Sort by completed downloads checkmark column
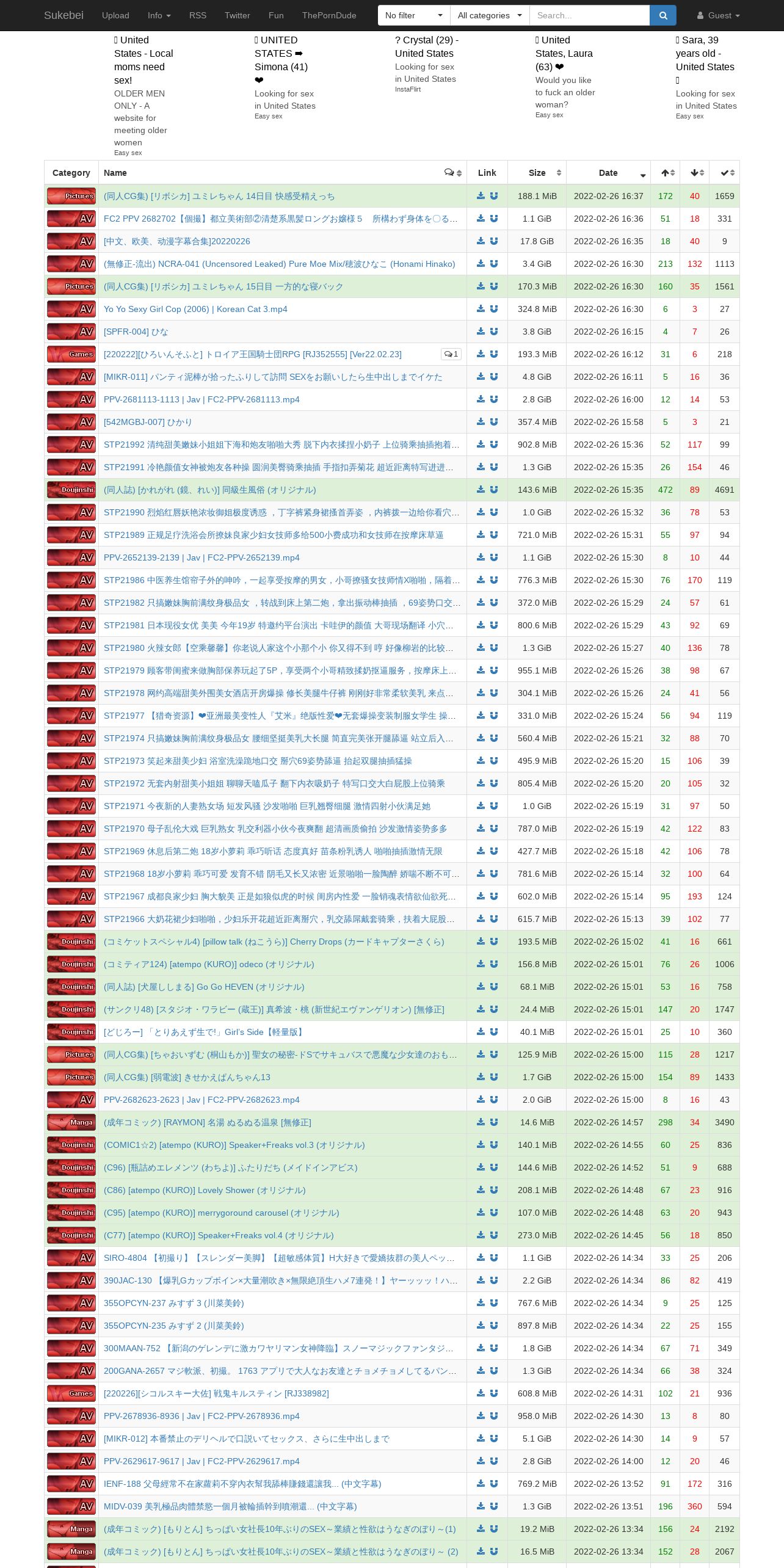The width and height of the screenshot is (784, 1568). [725, 173]
